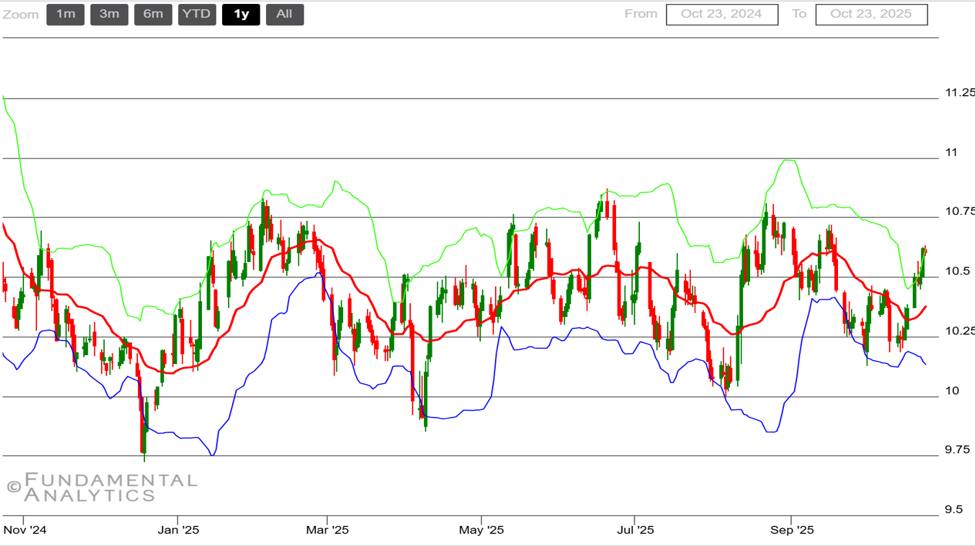Click the Nov '24 x-axis label
Image resolution: width=975 pixels, height=546 pixels.
coord(25,528)
